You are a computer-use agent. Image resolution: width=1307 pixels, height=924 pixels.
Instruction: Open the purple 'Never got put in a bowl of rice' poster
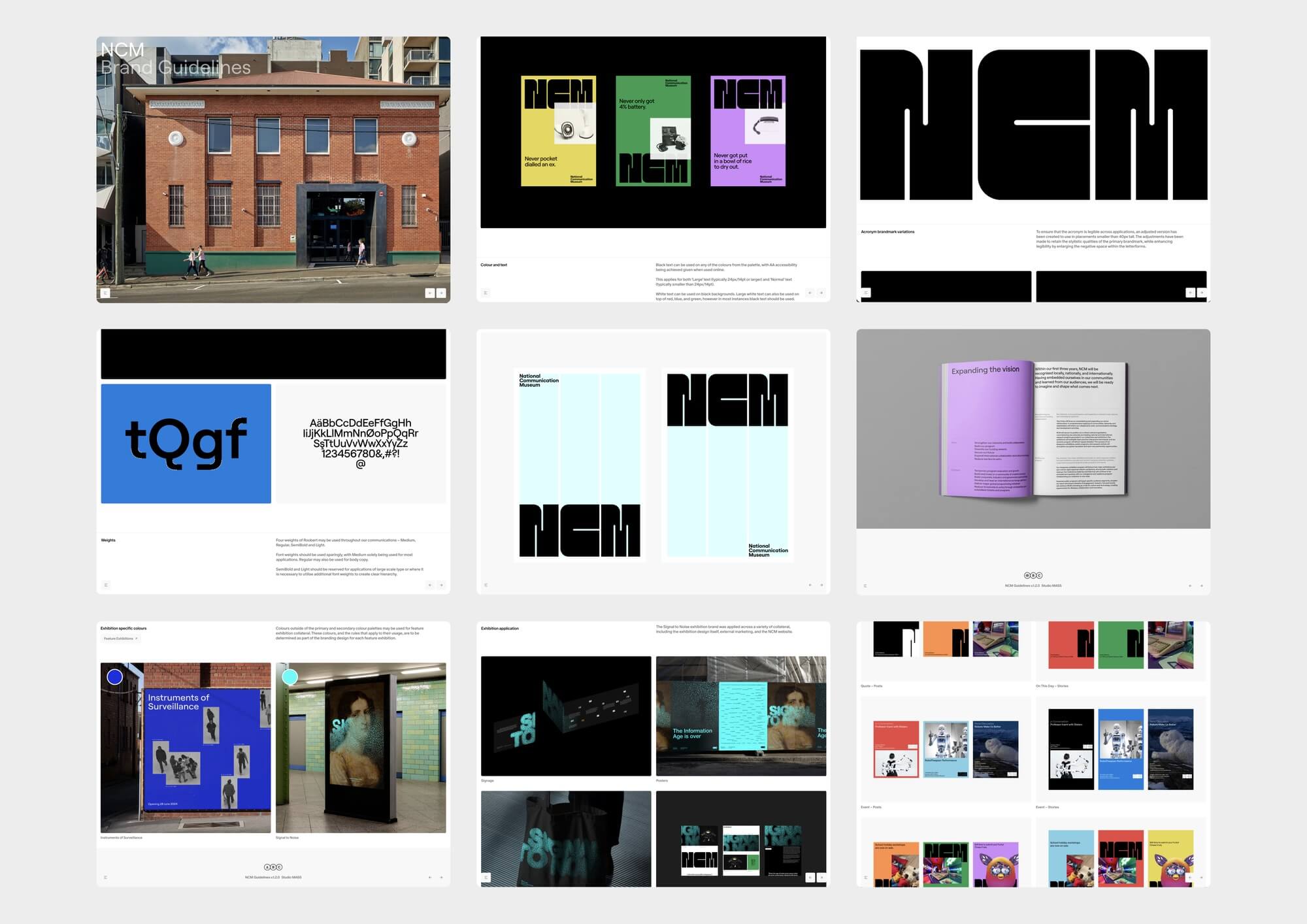[748, 131]
